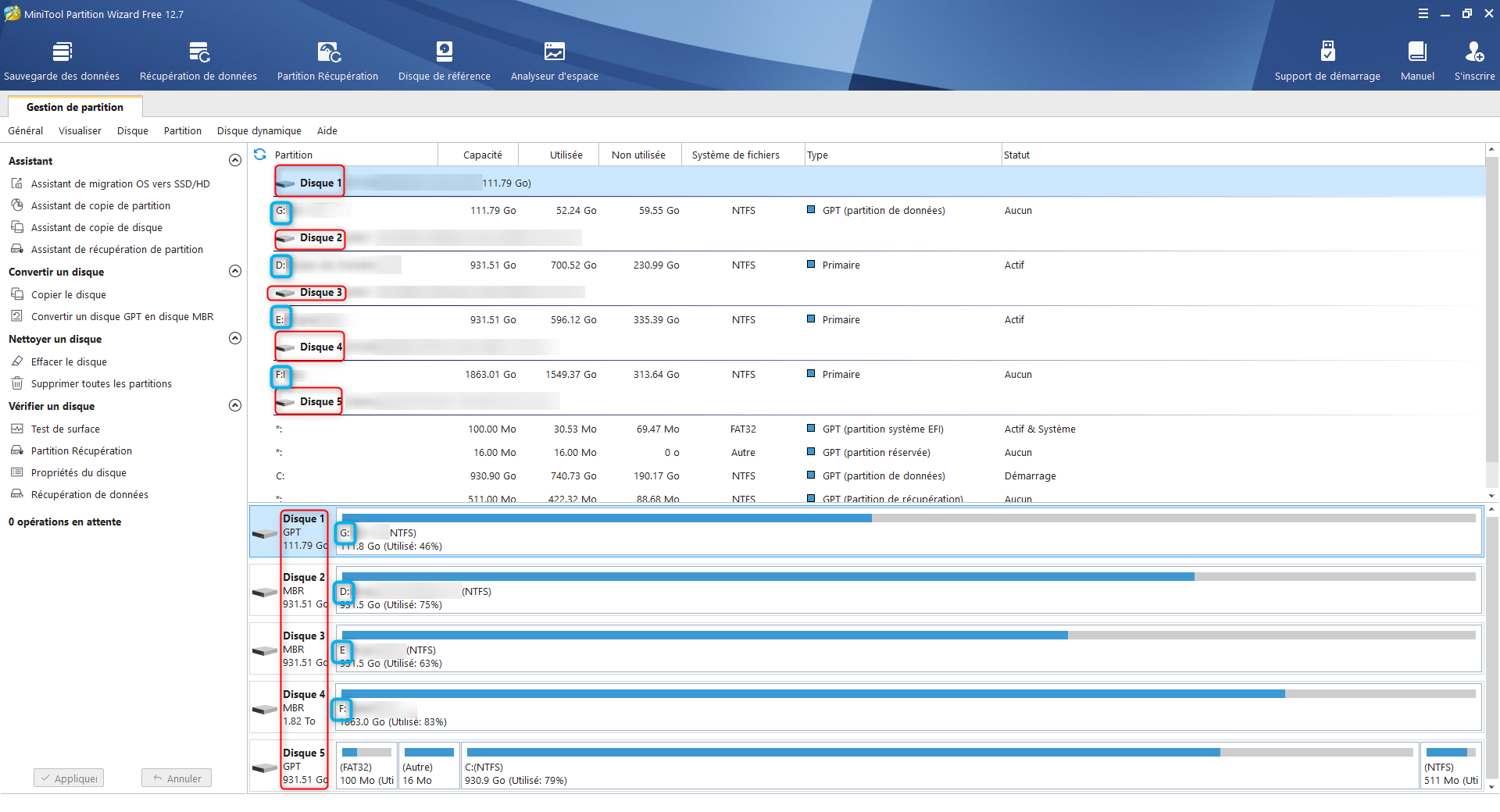This screenshot has height=812, width=1500.
Task: Open Partition Récupération in sidebar
Action: [81, 451]
